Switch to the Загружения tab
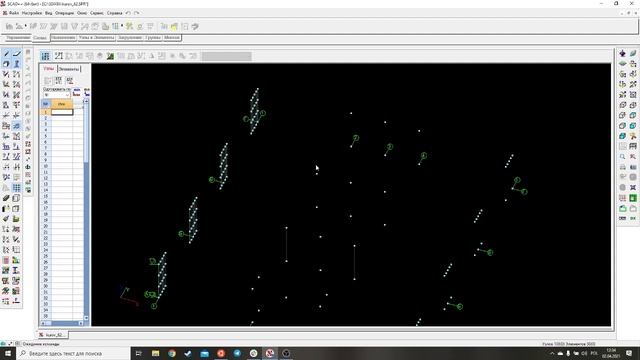The height and width of the screenshot is (360, 640). (x=130, y=38)
